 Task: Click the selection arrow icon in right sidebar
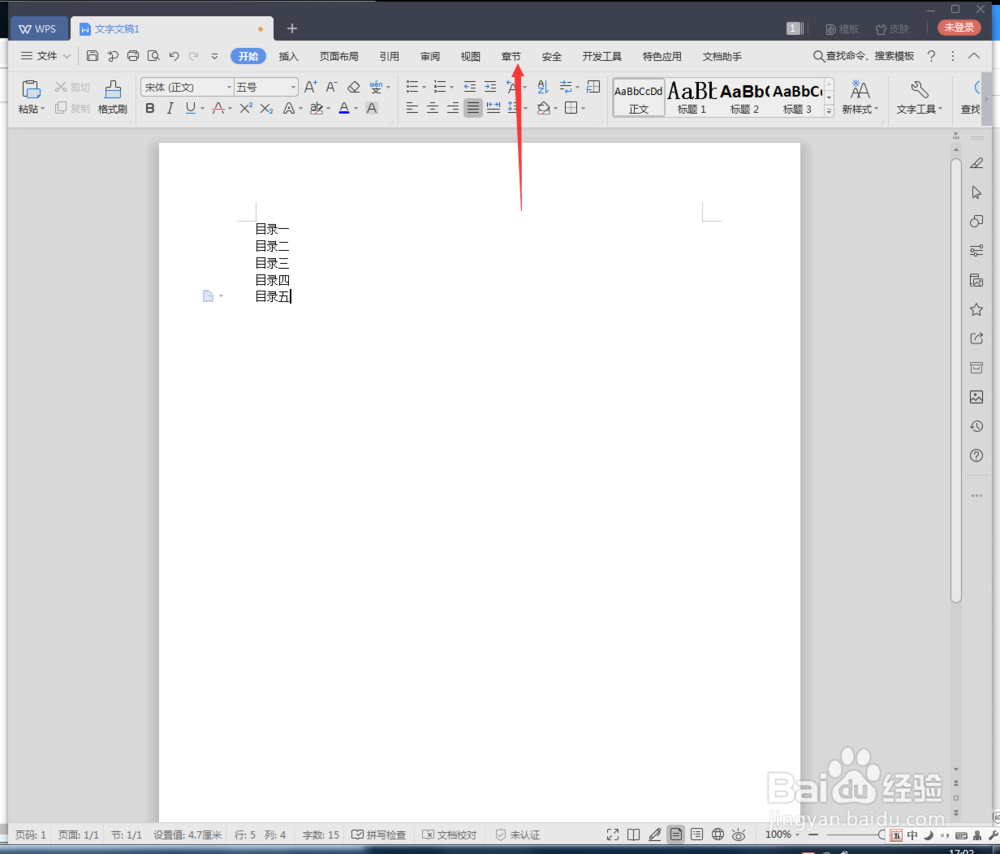tap(976, 192)
